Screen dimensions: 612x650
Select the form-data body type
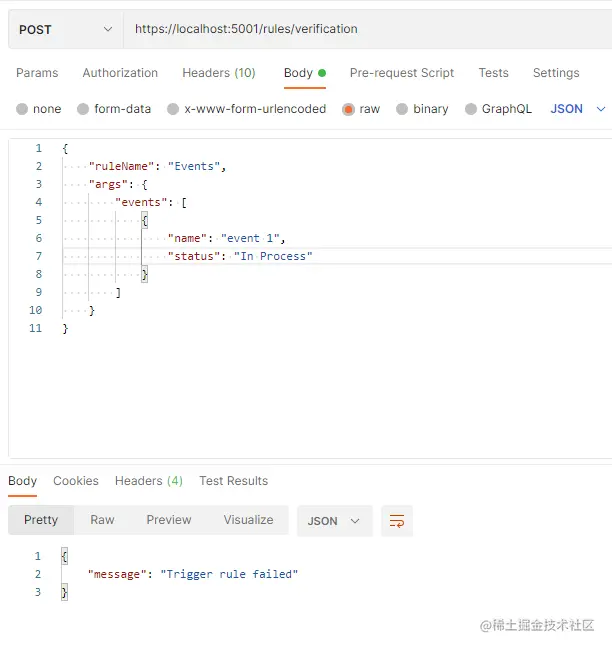pyautogui.click(x=114, y=109)
